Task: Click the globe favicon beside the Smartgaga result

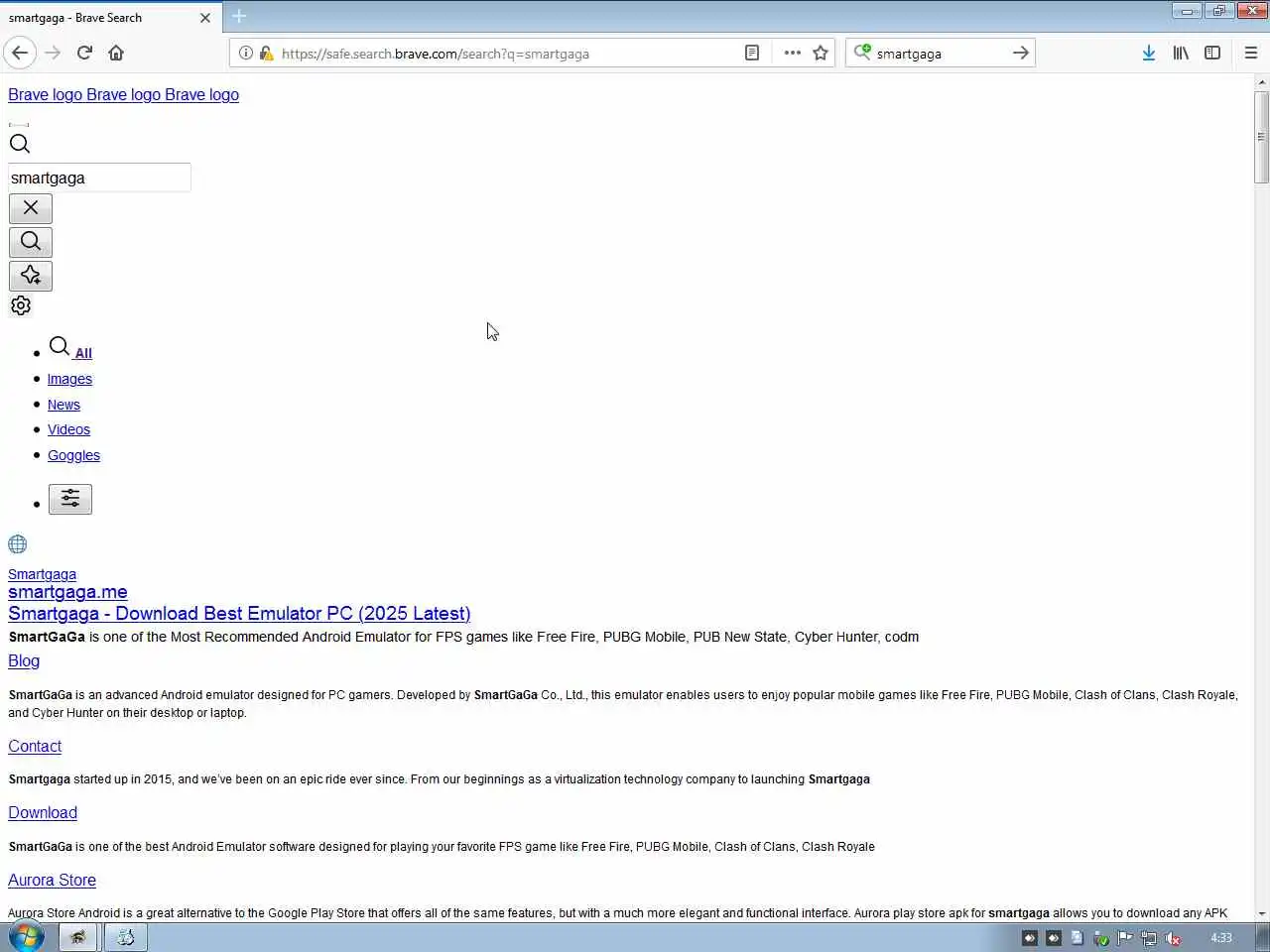Action: pos(18,544)
